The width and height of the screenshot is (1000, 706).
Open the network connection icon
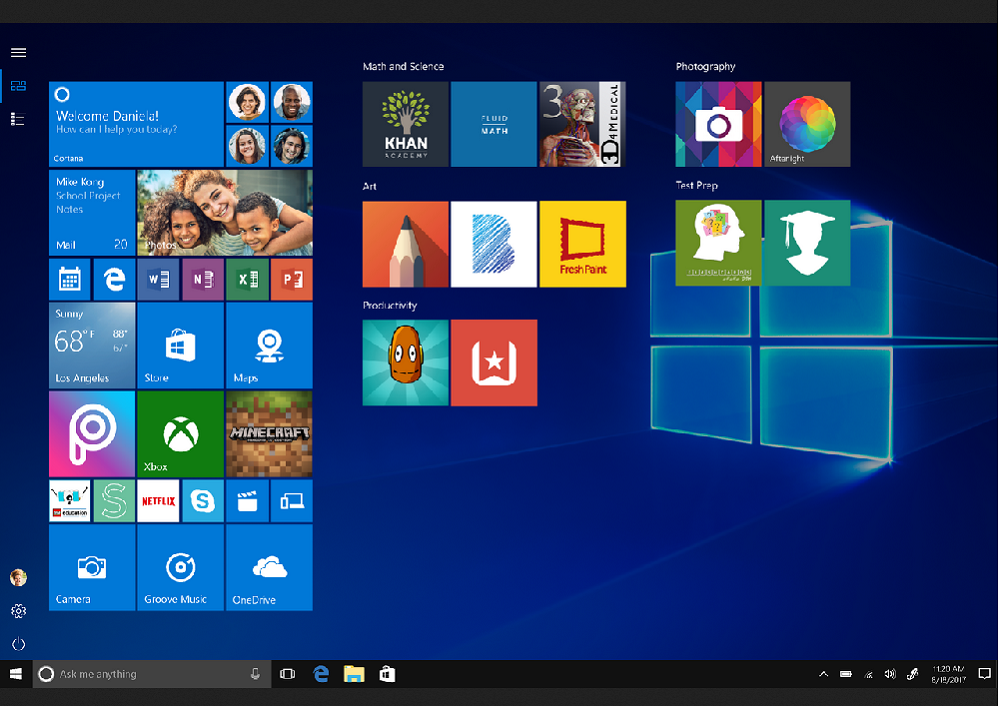[x=868, y=673]
